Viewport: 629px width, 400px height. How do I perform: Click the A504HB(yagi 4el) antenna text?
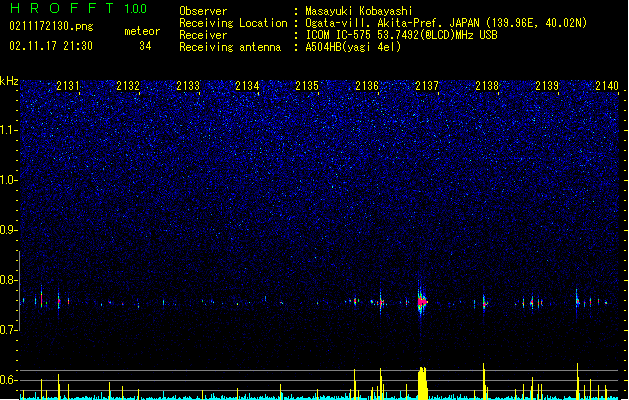353,47
